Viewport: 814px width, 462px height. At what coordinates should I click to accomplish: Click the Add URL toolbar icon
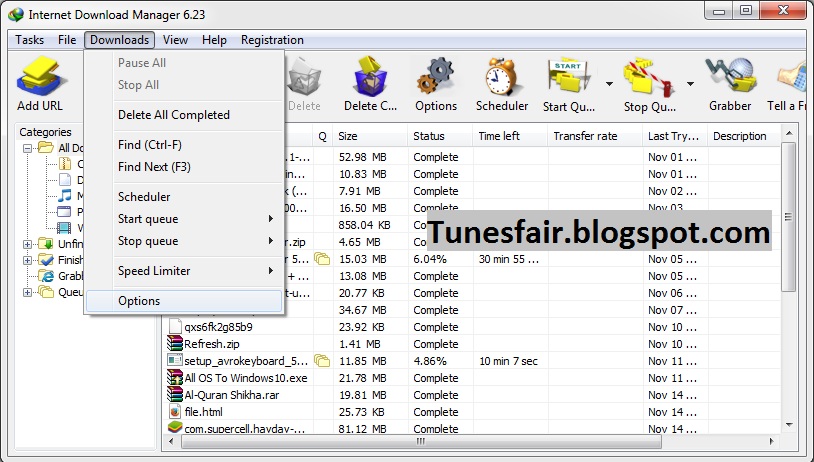point(40,78)
